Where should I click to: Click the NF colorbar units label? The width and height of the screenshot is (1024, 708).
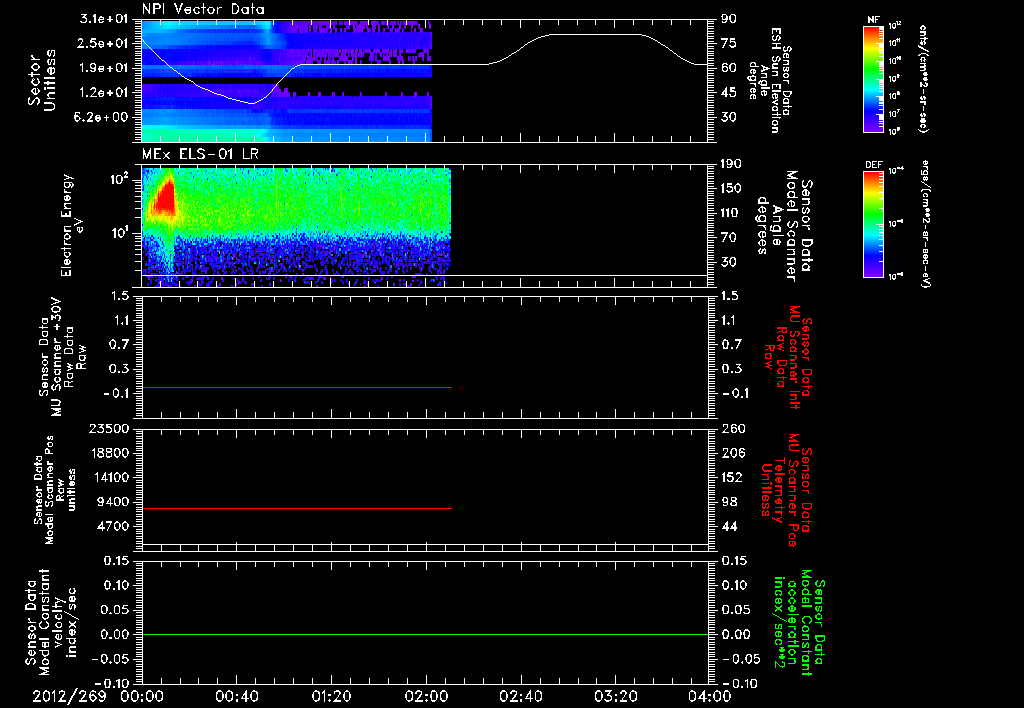coord(923,78)
